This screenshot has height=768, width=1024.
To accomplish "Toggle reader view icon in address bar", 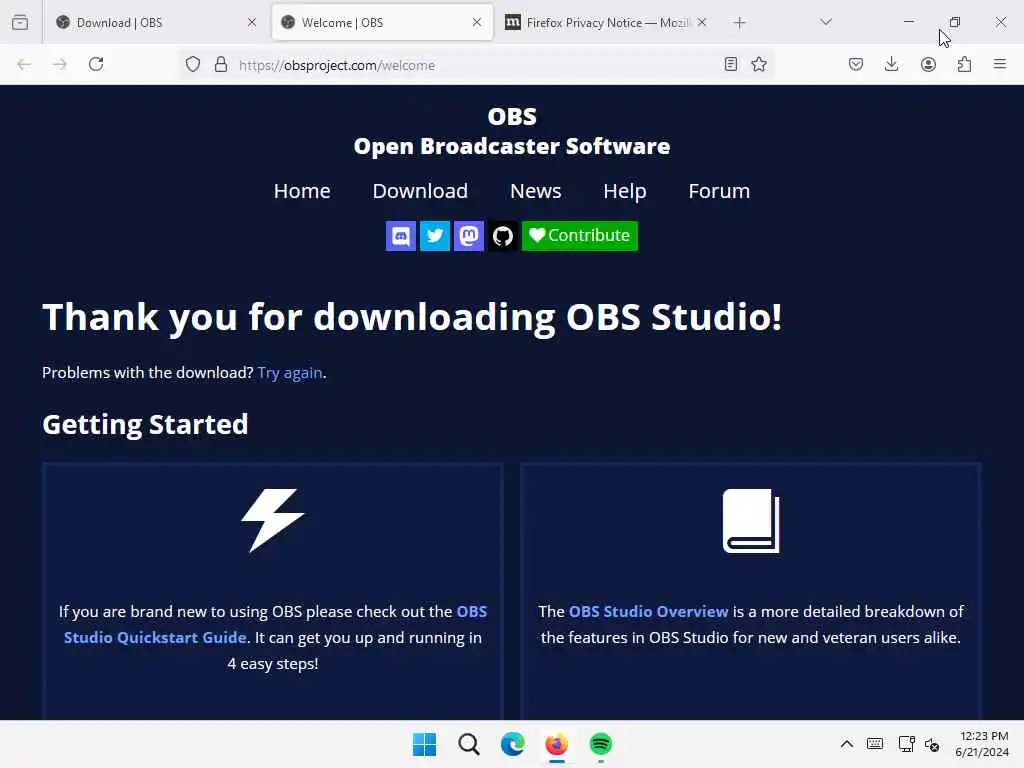I will pyautogui.click(x=731, y=64).
